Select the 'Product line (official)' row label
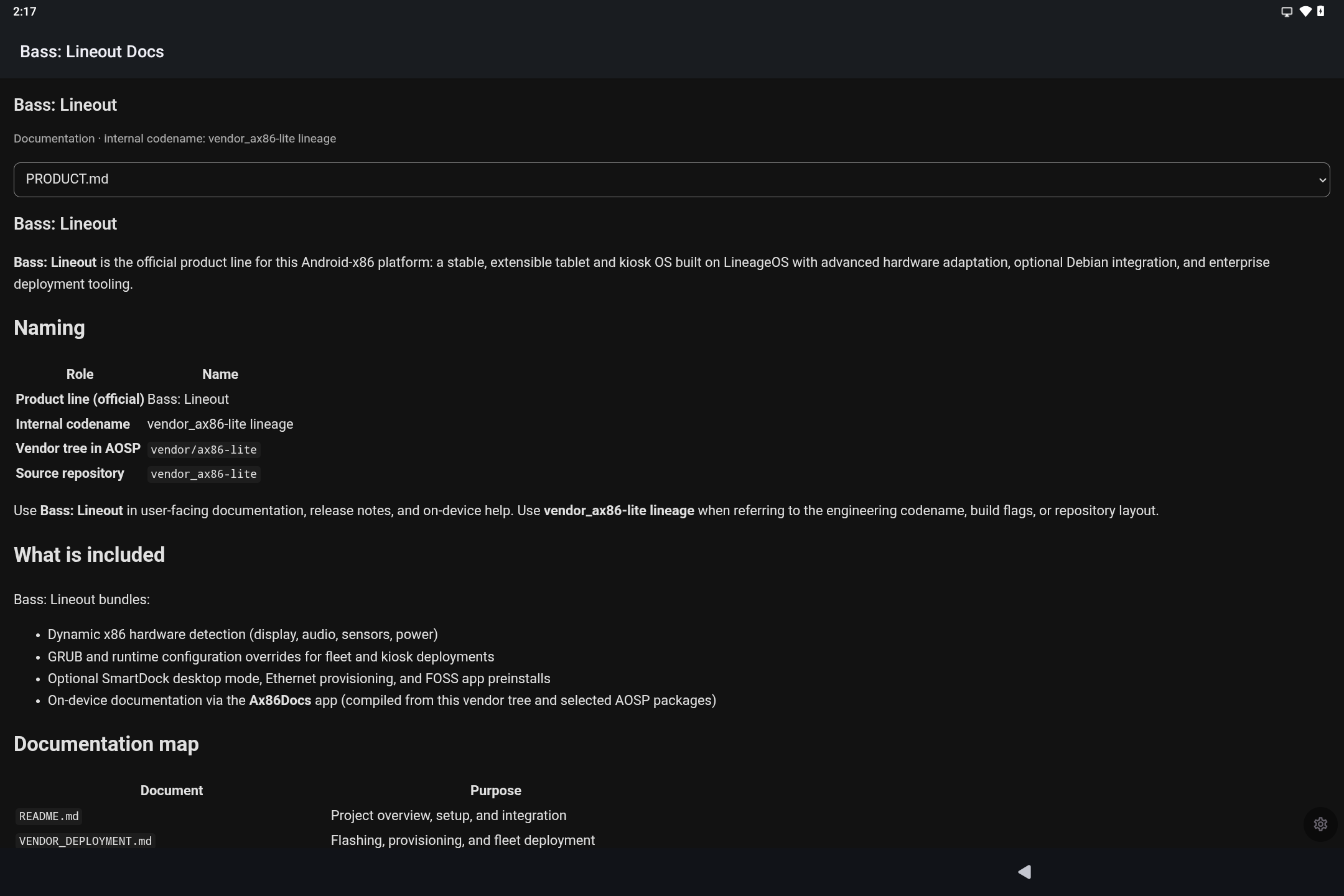The height and width of the screenshot is (896, 1344). 80,399
